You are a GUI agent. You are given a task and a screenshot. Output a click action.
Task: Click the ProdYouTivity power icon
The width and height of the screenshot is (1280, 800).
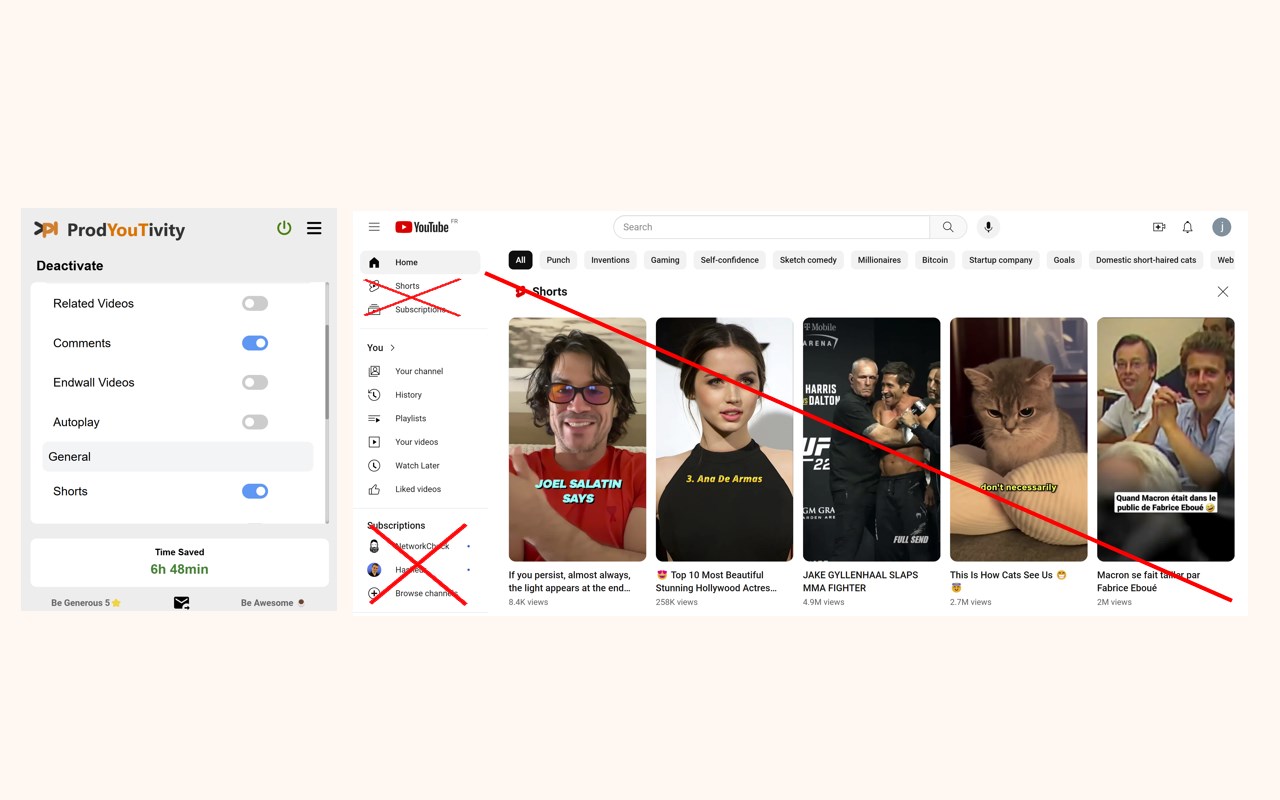[x=284, y=228]
